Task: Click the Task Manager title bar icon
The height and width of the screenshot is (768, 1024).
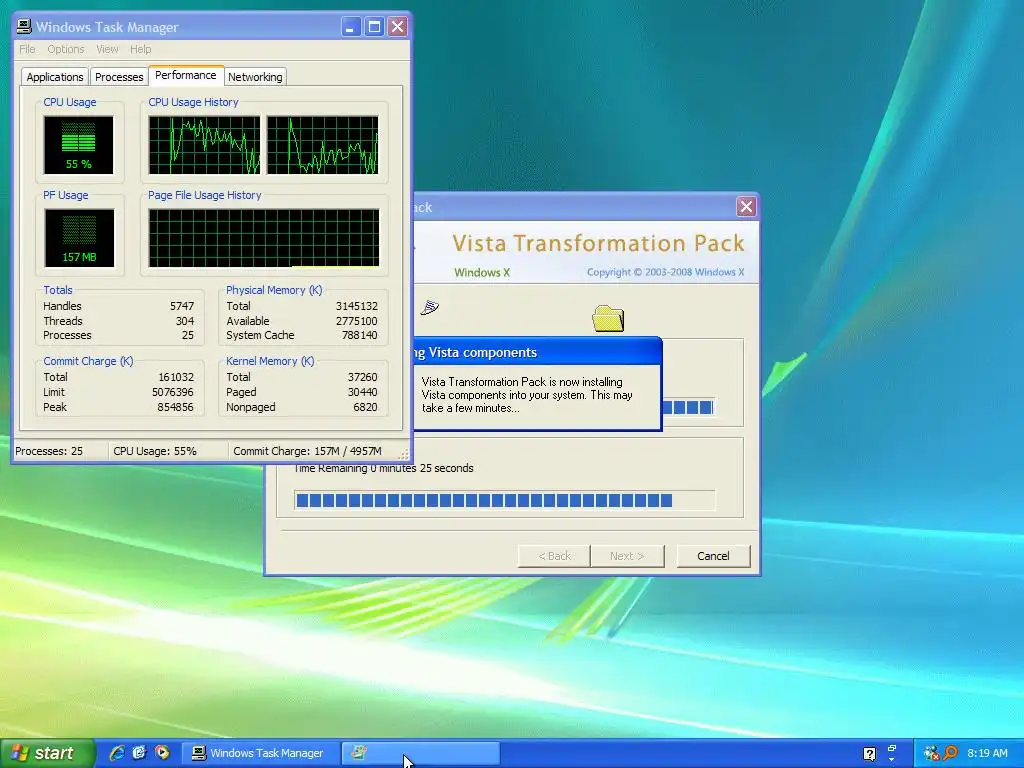Action: (24, 27)
